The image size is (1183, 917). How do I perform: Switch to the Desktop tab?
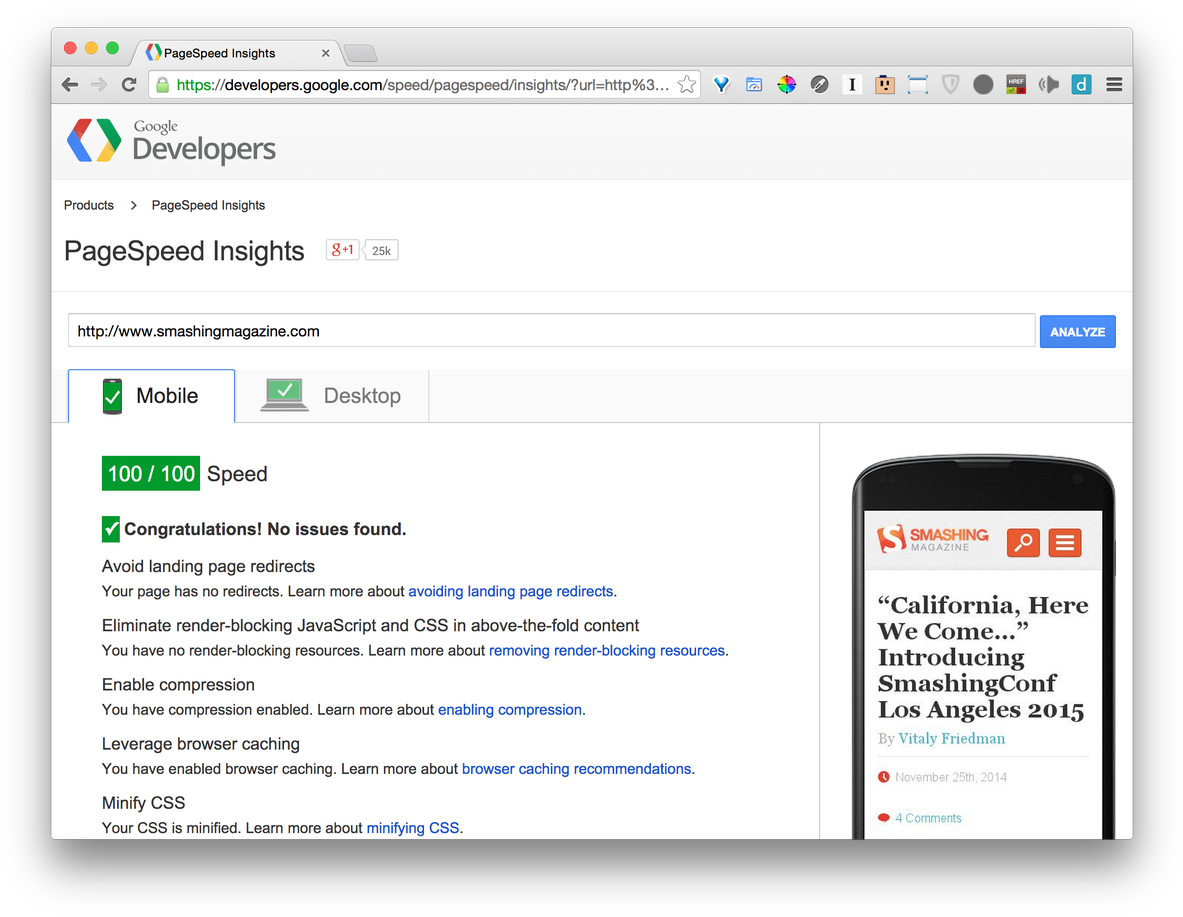(332, 396)
